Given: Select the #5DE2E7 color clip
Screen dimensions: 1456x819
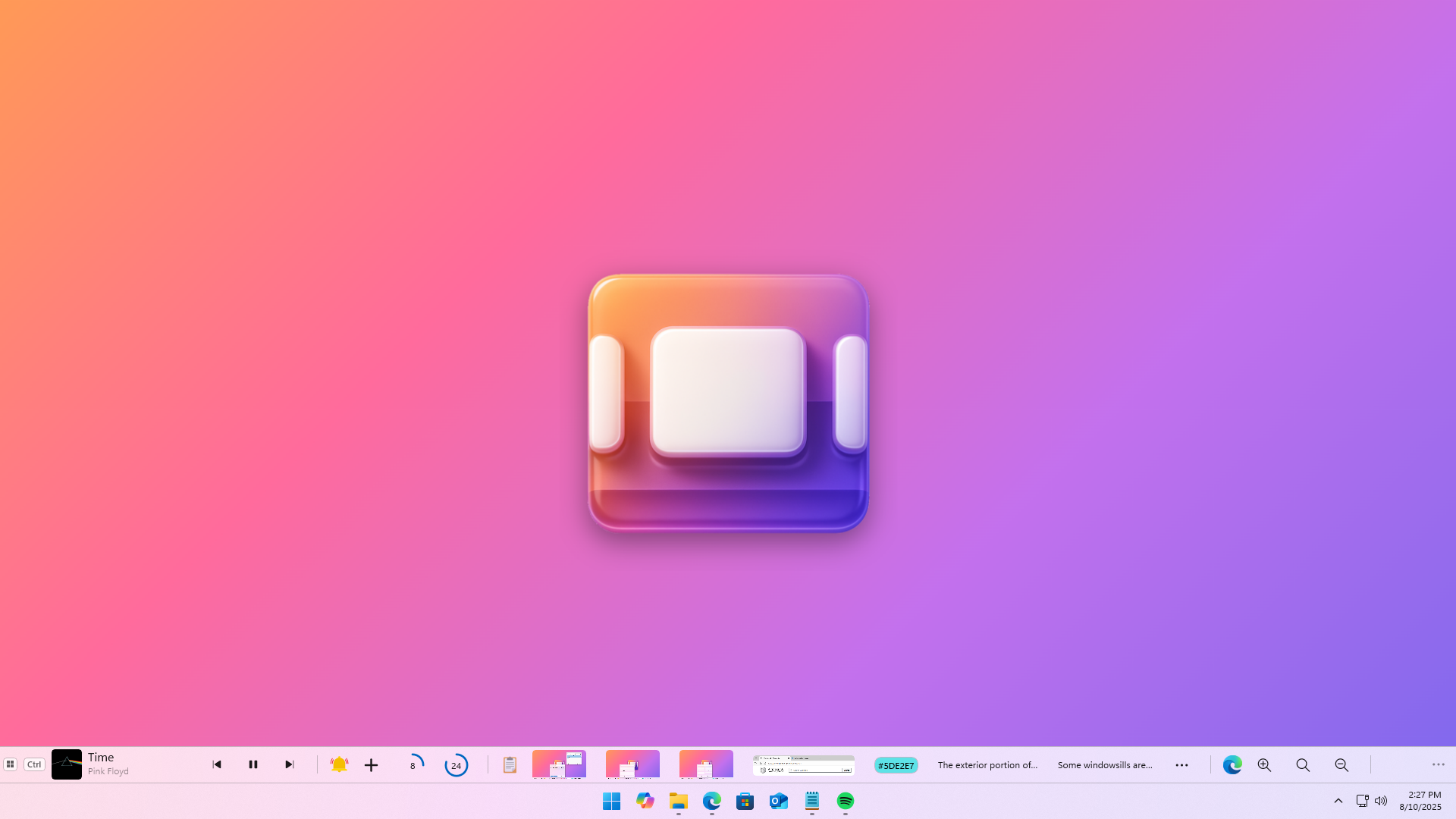Looking at the screenshot, I should (896, 765).
